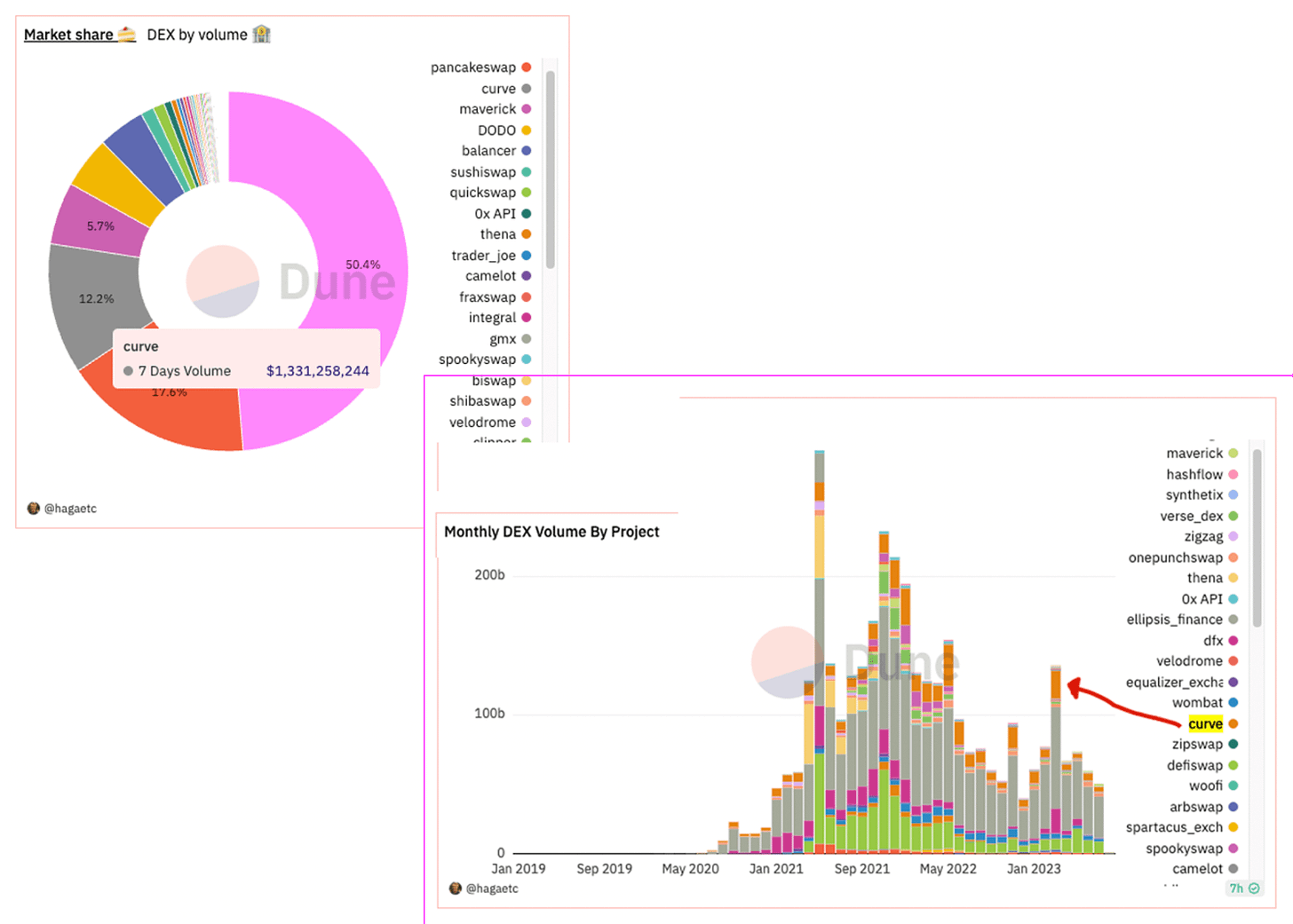This screenshot has width=1293, height=924.
Task: Click the pink hashflow legend dot
Action: 1234,475
